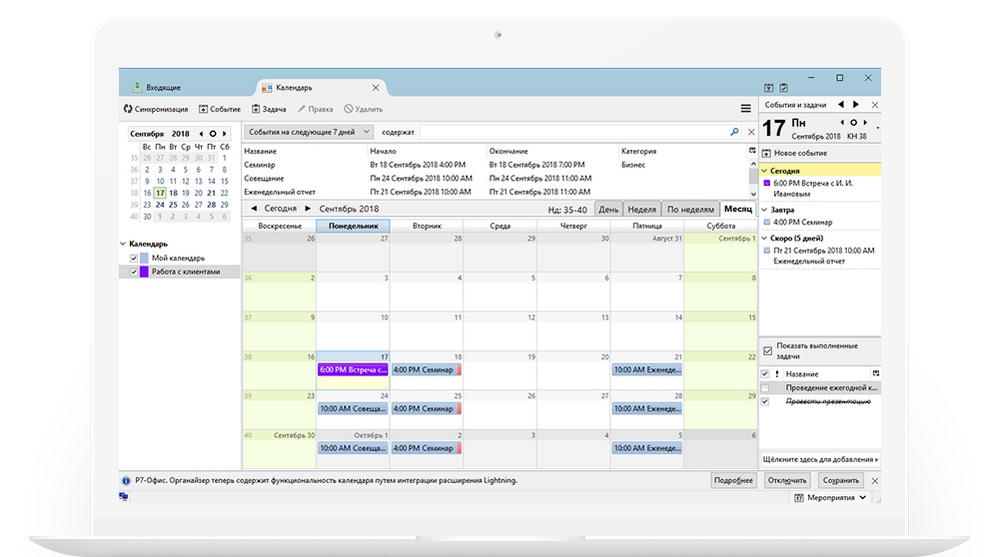1005x557 pixels.
Task: Toggle the Работа с клиентами calendar checkbox
Action: (x=134, y=271)
